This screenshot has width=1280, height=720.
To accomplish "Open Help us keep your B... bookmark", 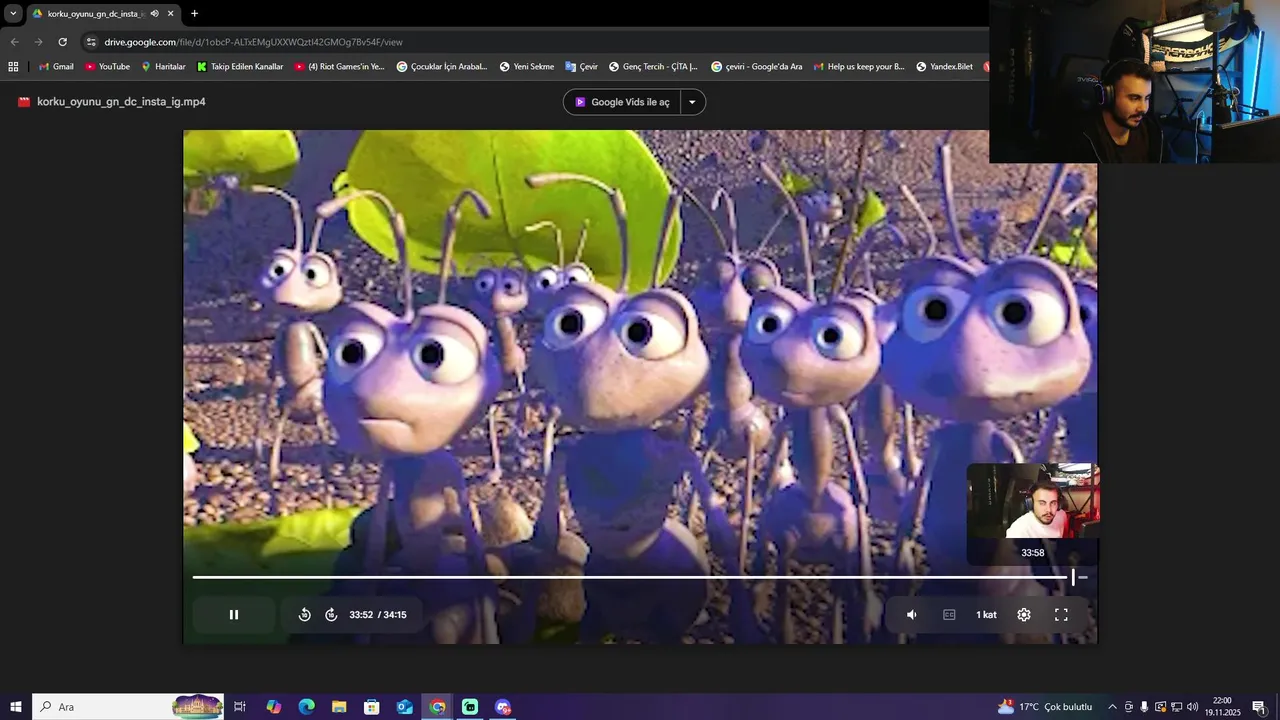I will coord(858,67).
